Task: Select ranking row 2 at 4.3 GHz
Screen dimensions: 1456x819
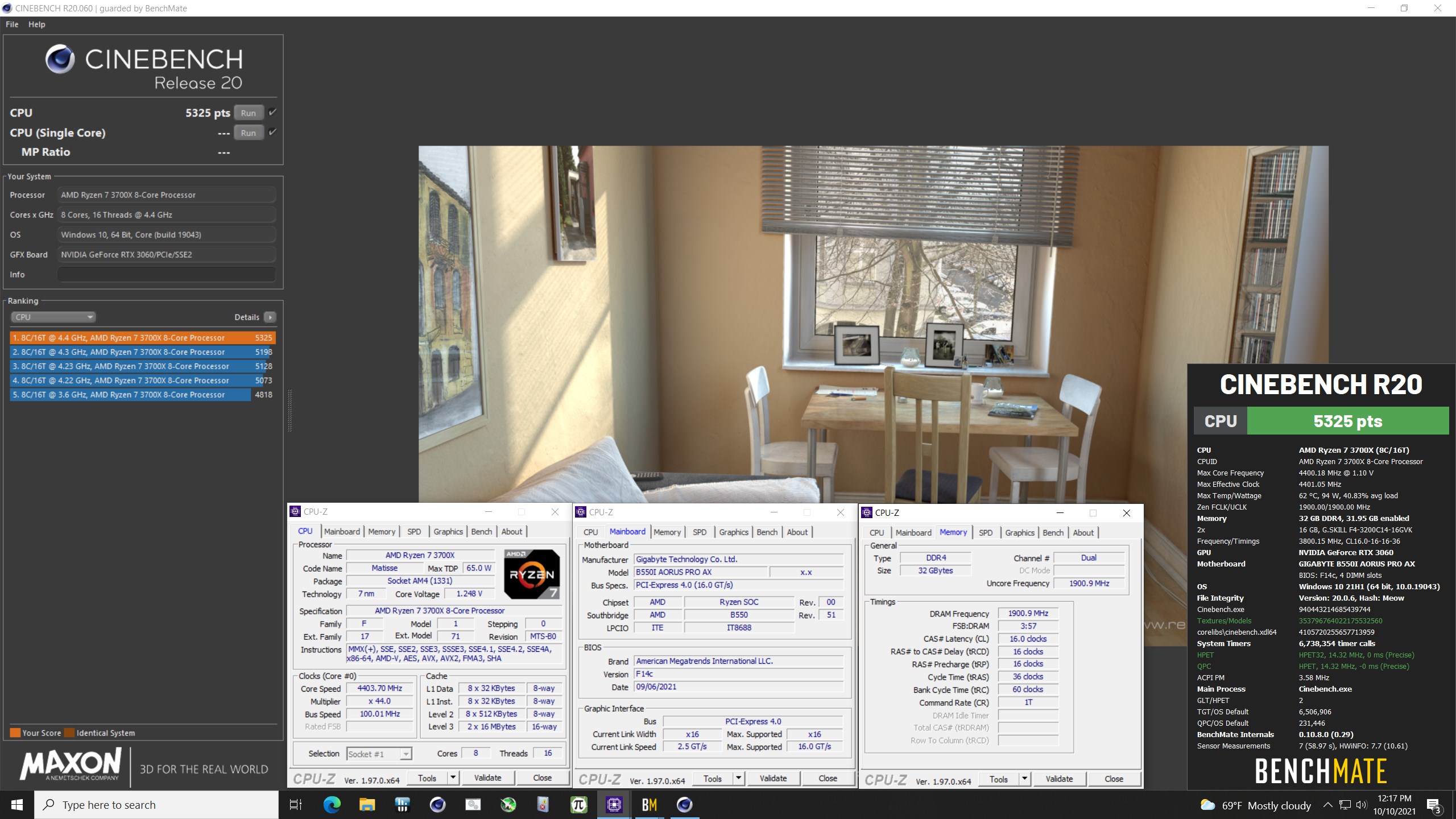Action: [142, 351]
